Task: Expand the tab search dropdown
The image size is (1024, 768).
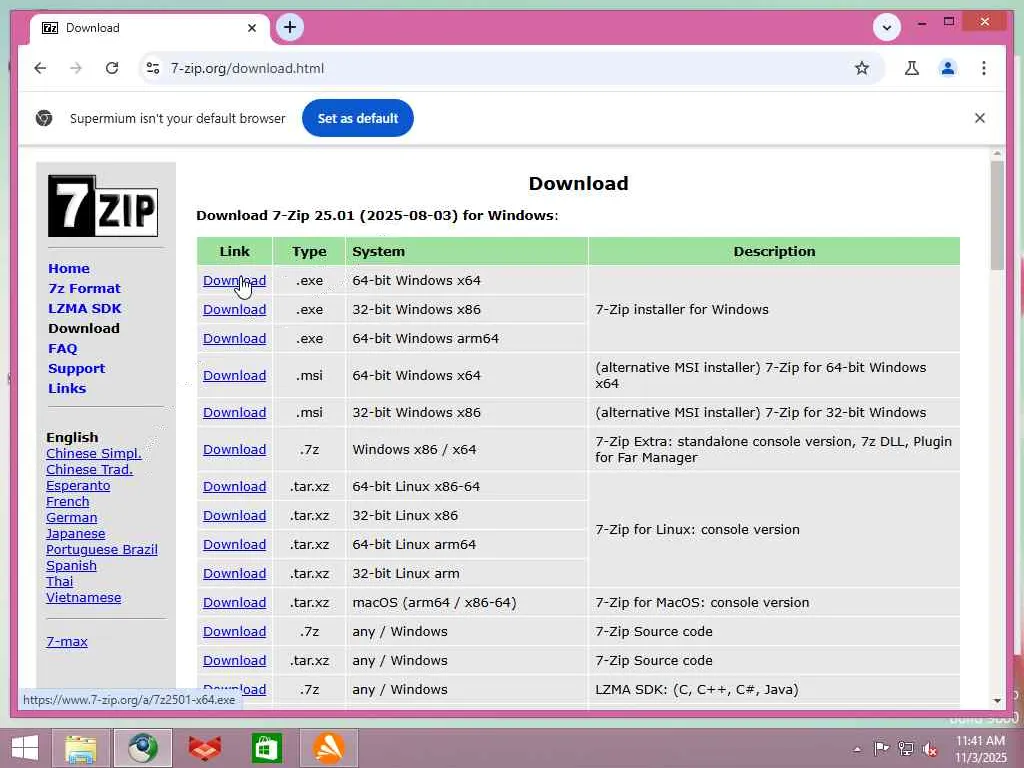Action: (x=887, y=27)
